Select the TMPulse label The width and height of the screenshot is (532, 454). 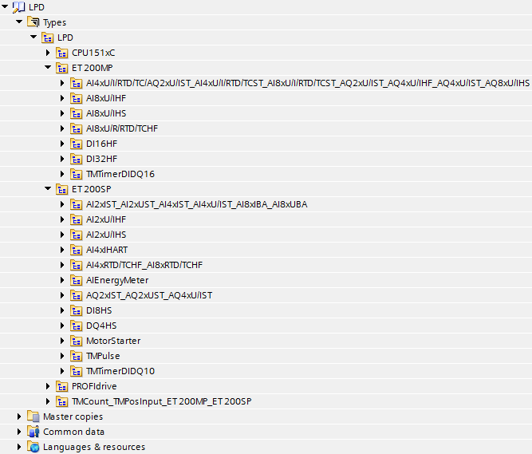(103, 356)
